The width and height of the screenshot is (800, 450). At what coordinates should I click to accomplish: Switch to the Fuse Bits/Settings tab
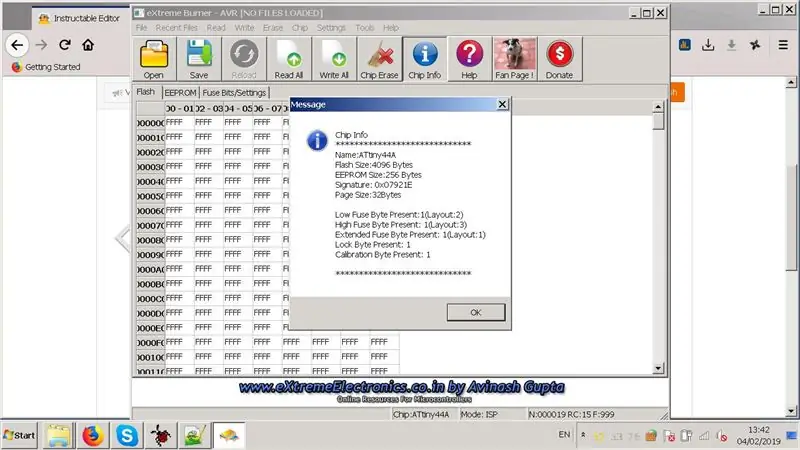[234, 93]
